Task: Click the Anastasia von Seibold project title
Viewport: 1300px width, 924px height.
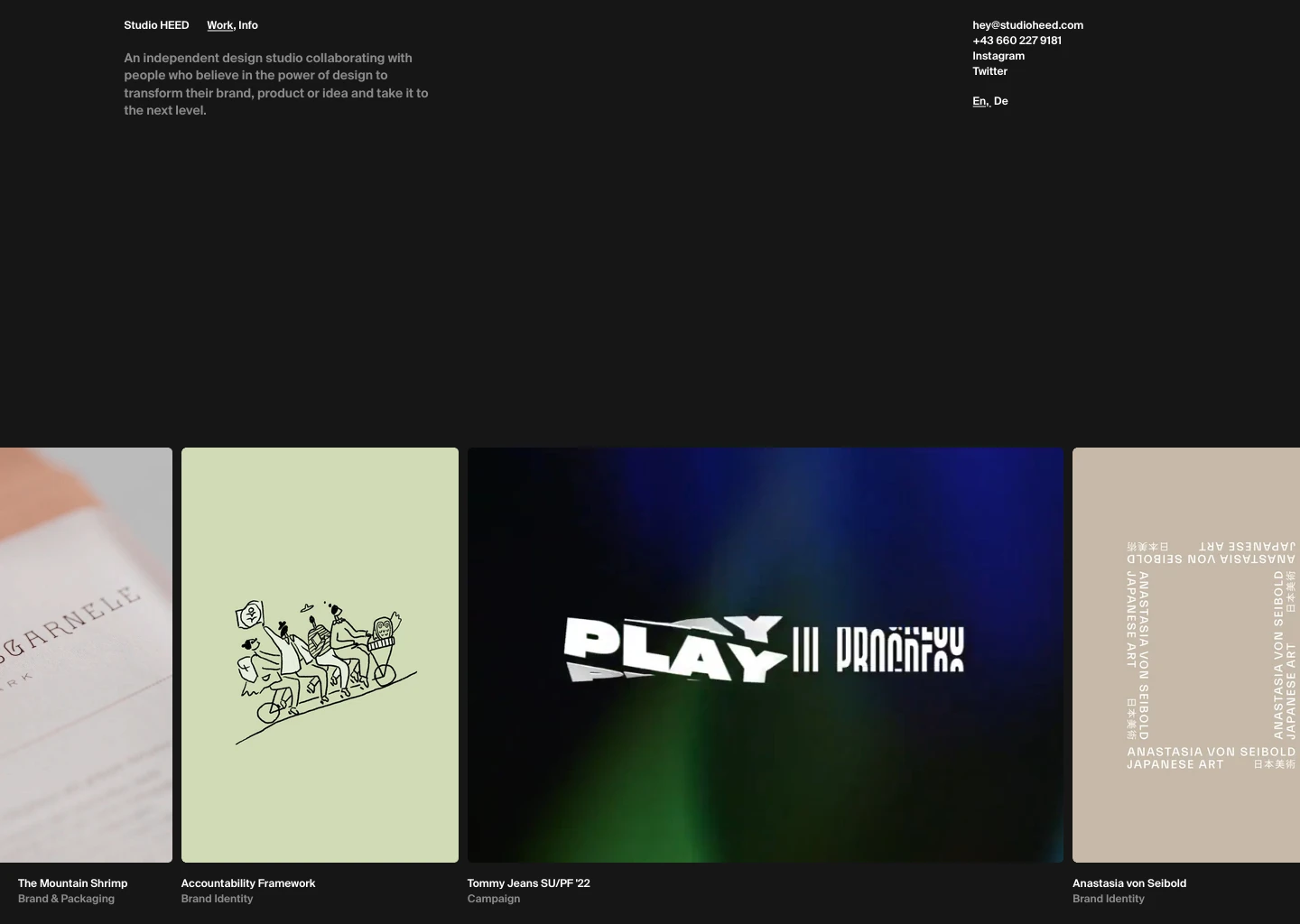Action: click(x=1128, y=883)
